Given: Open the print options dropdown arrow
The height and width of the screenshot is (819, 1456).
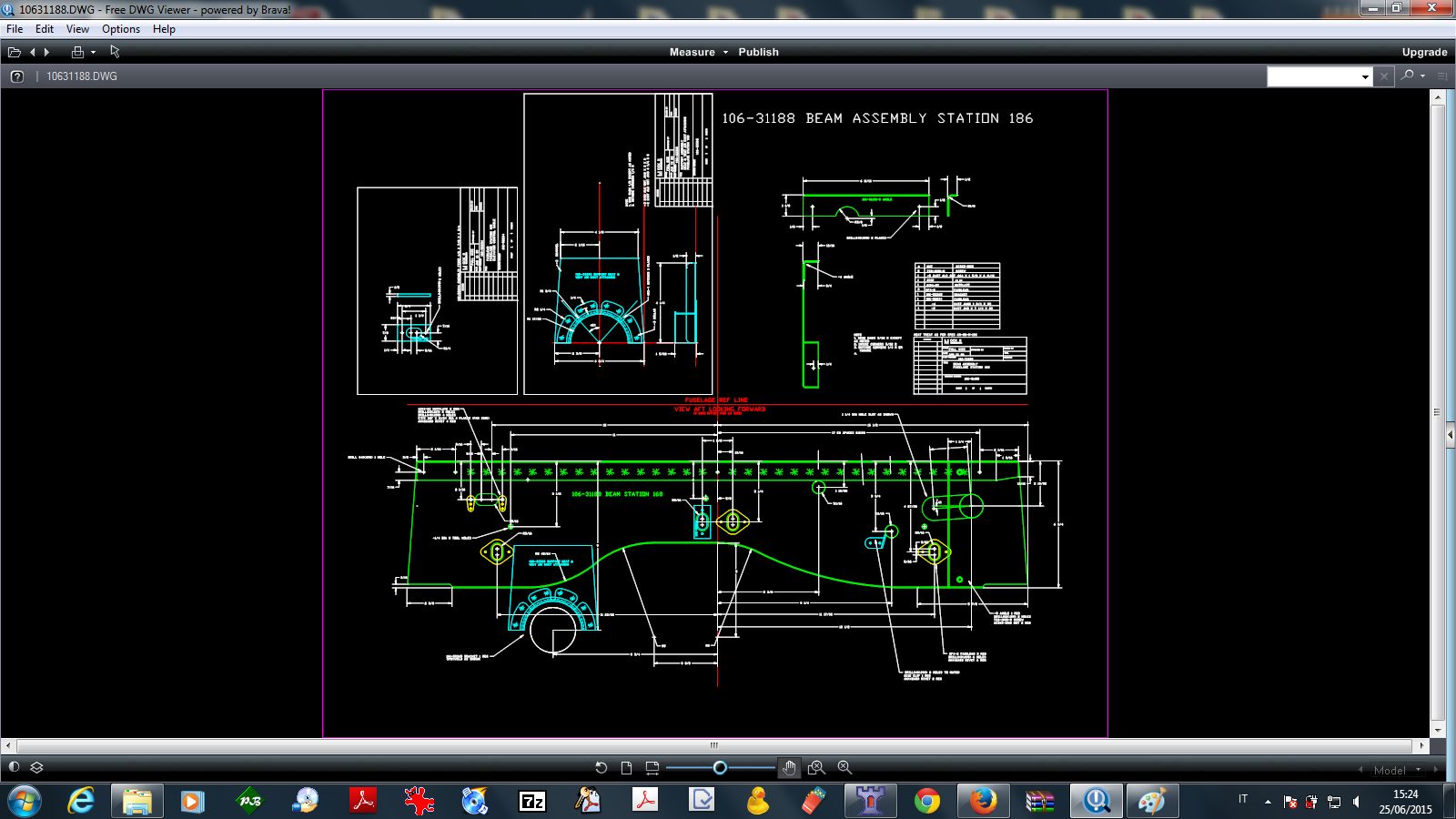Looking at the screenshot, I should [93, 52].
